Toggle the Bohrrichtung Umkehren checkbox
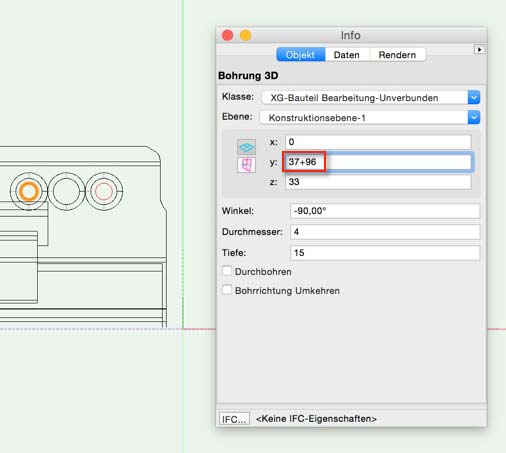This screenshot has height=453, width=506. (x=227, y=290)
